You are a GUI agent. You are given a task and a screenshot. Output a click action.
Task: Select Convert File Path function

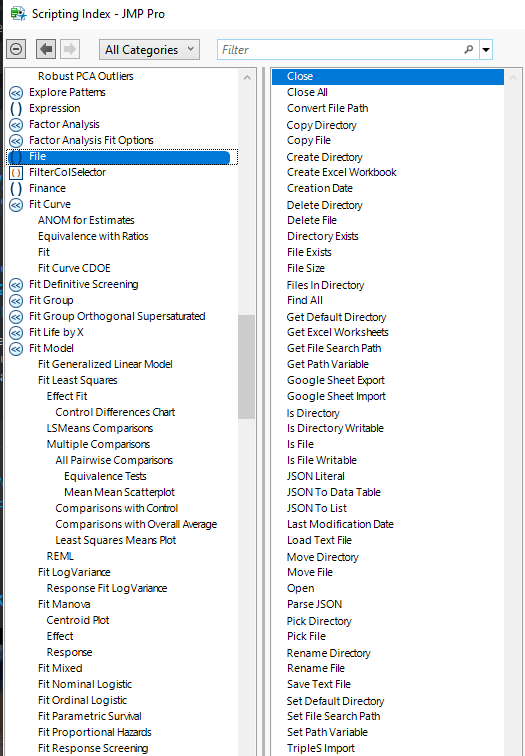pyautogui.click(x=327, y=108)
